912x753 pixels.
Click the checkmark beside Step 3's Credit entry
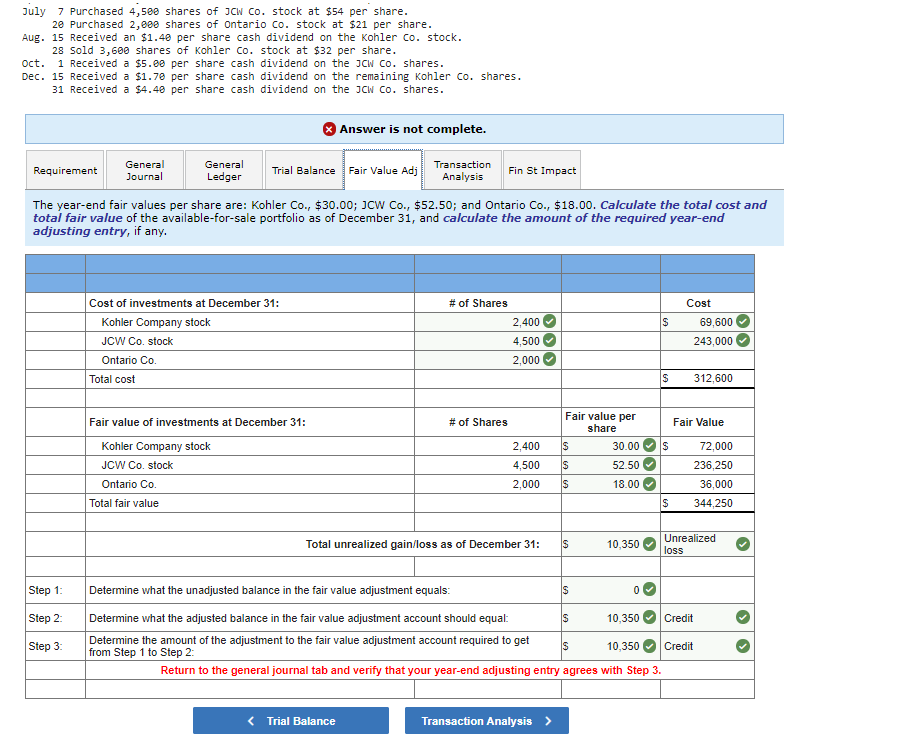tap(742, 646)
